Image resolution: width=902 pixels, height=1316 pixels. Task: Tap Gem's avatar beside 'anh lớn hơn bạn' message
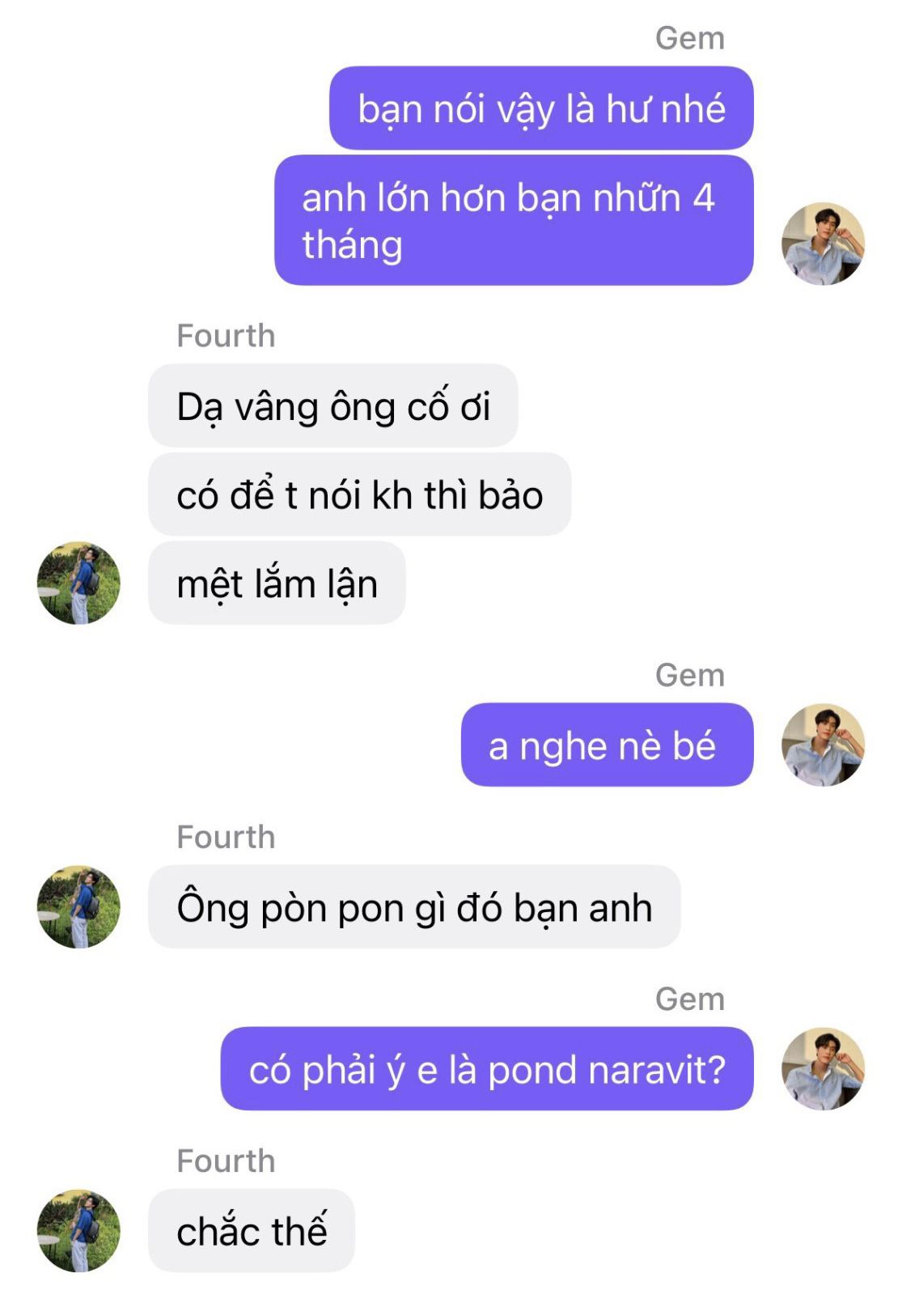click(x=823, y=244)
